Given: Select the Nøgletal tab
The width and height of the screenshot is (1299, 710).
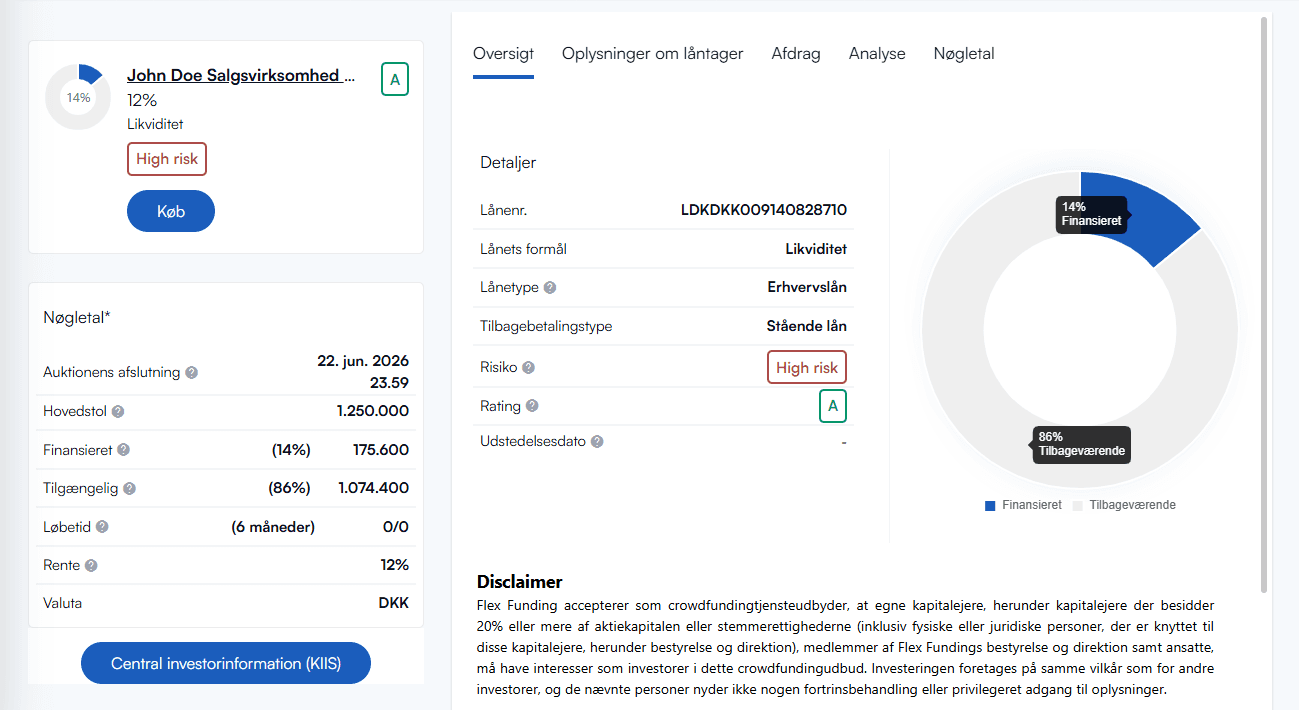Looking at the screenshot, I should [x=964, y=54].
